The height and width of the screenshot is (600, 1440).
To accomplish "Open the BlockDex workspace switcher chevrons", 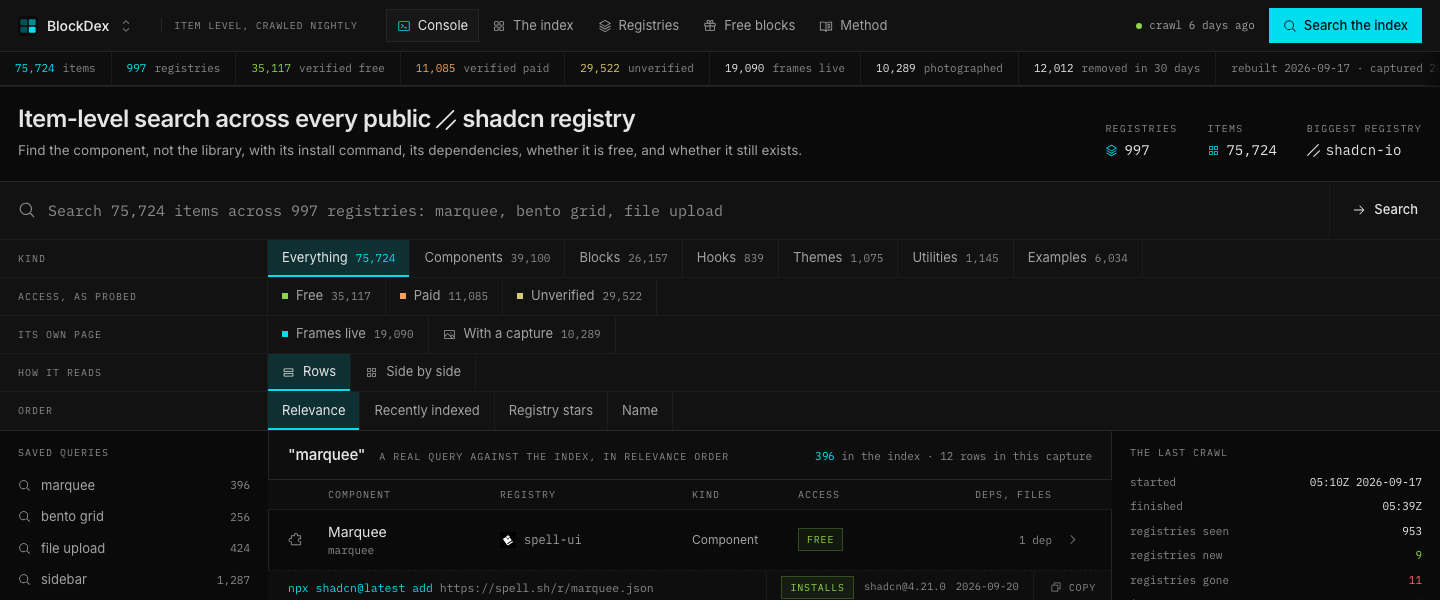I will (x=126, y=26).
